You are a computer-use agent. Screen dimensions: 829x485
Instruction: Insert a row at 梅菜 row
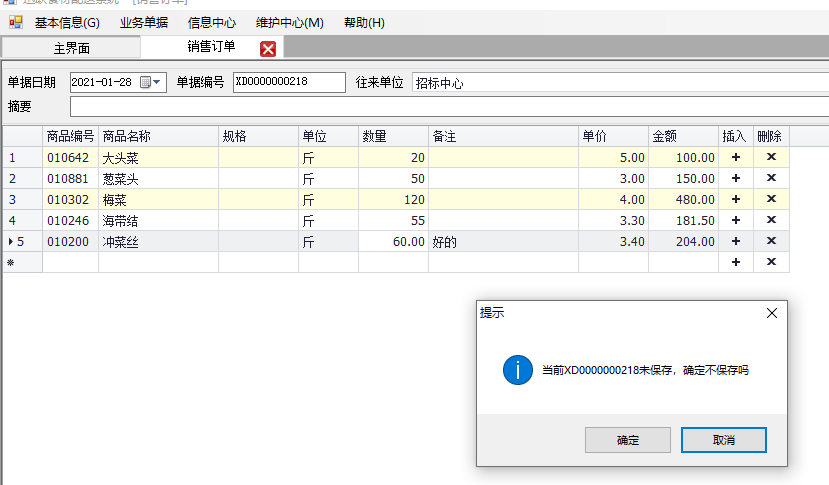(736, 199)
